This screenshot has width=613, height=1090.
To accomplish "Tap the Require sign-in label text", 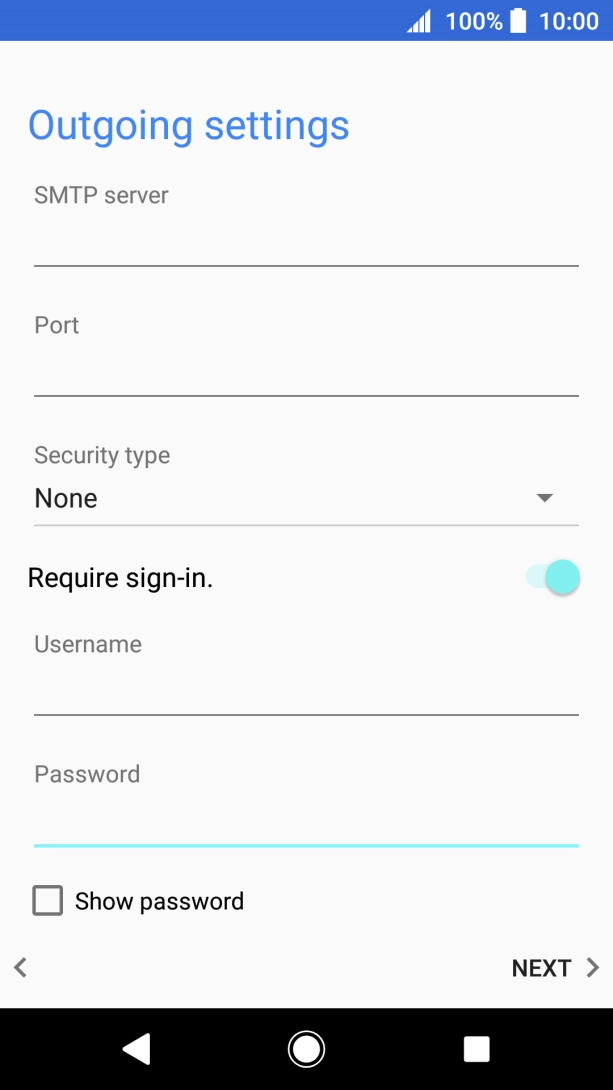I will [x=120, y=578].
